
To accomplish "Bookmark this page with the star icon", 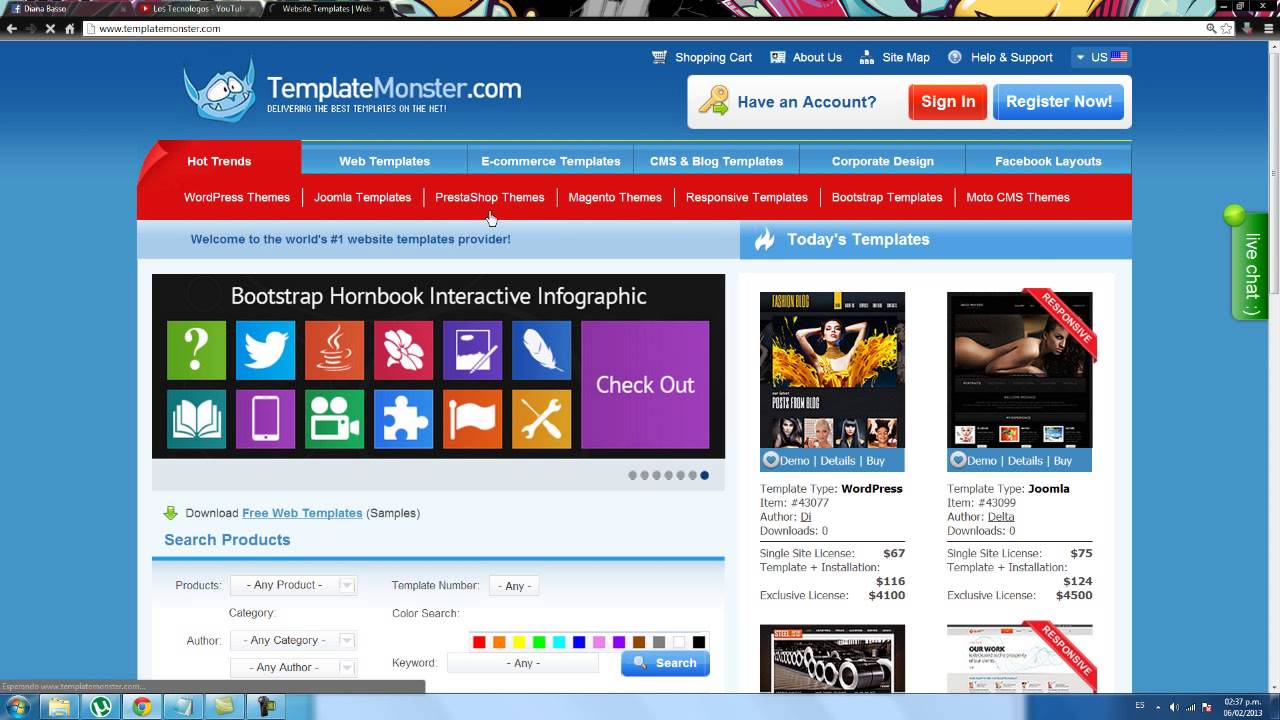I will point(1227,28).
